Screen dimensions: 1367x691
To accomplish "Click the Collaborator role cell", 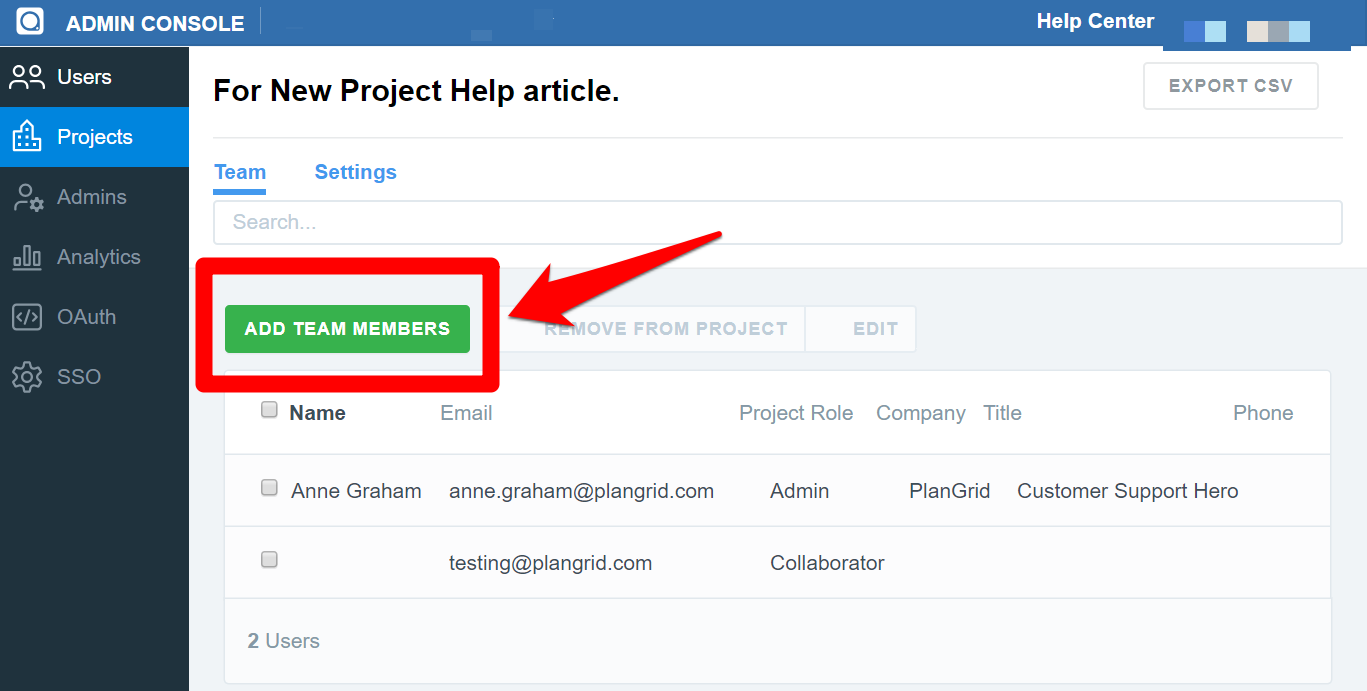I will click(827, 563).
